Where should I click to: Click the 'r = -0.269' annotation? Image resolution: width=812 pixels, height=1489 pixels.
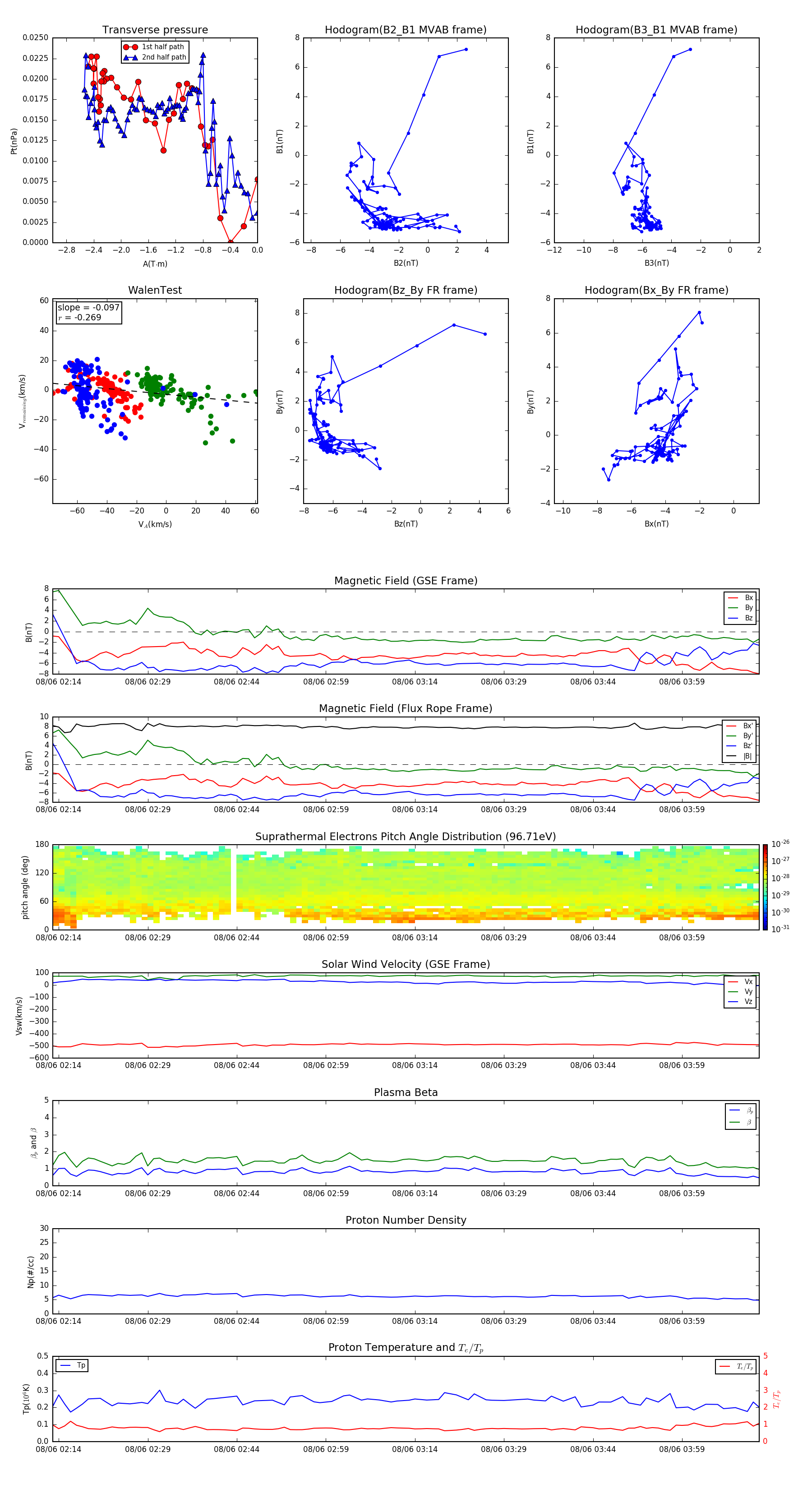coord(80,317)
